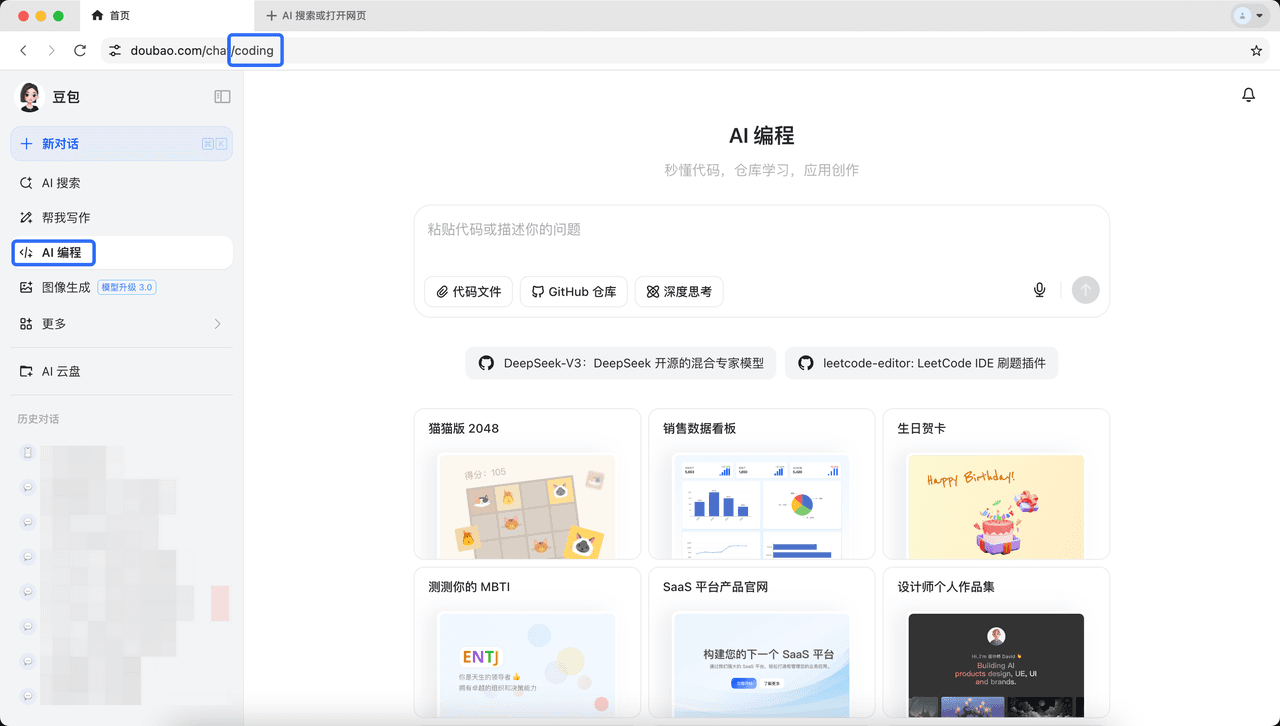Image resolution: width=1280 pixels, height=726 pixels.
Task: Click the 代码文件 upload button
Action: pos(469,292)
